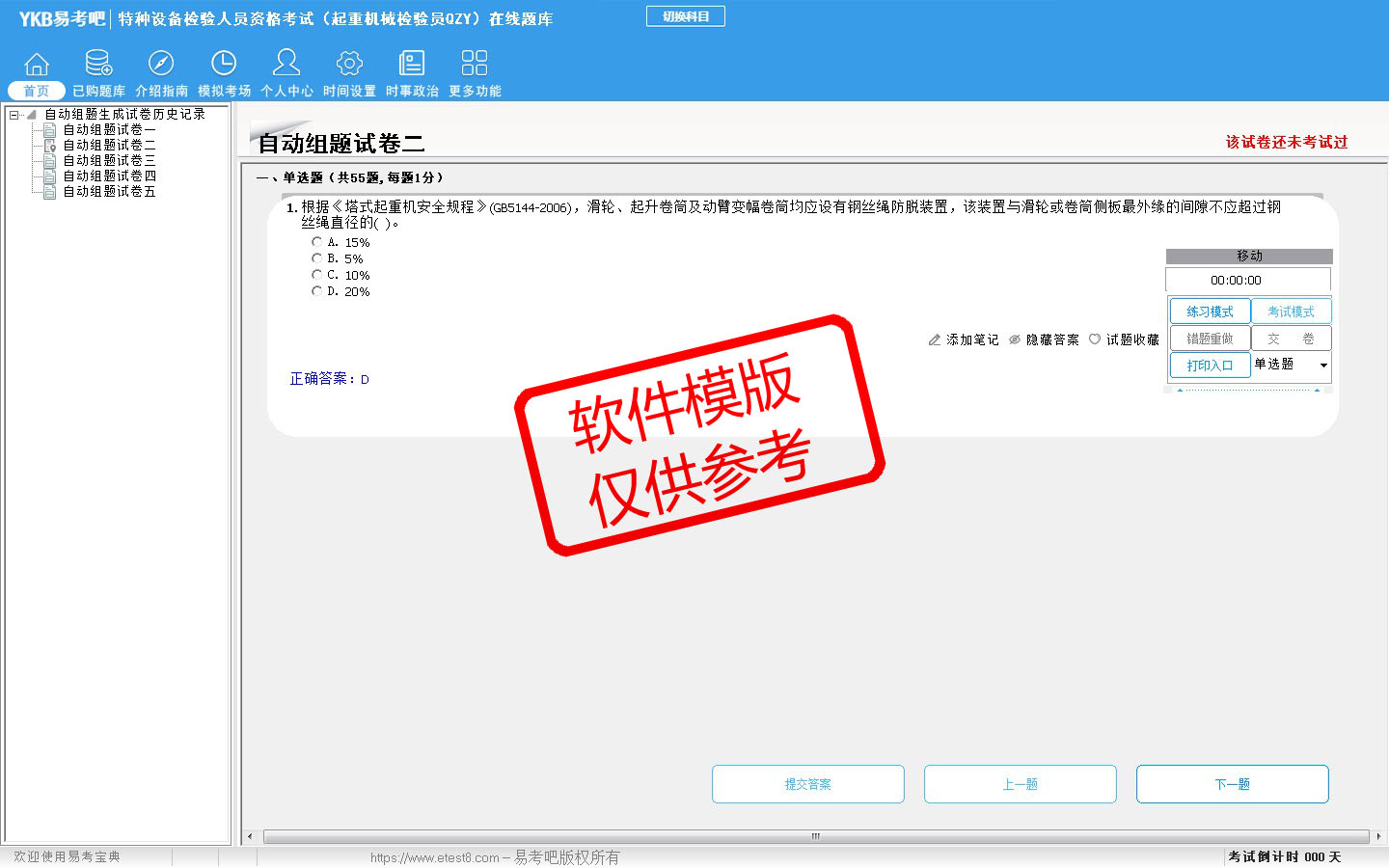Select answer option C. 10%
Viewport: 1389px width, 868px height.
(x=317, y=275)
